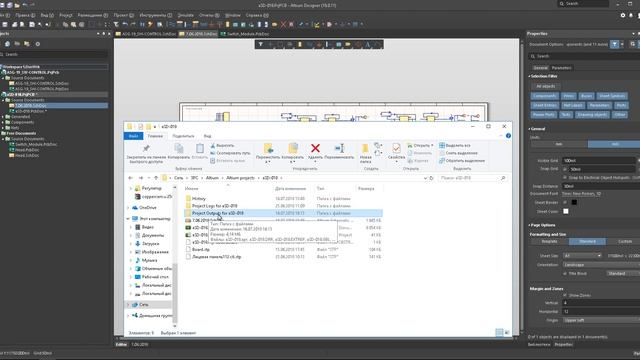640x360 pixels.
Task: Toggle Components selection filter button
Action: pos(545,96)
